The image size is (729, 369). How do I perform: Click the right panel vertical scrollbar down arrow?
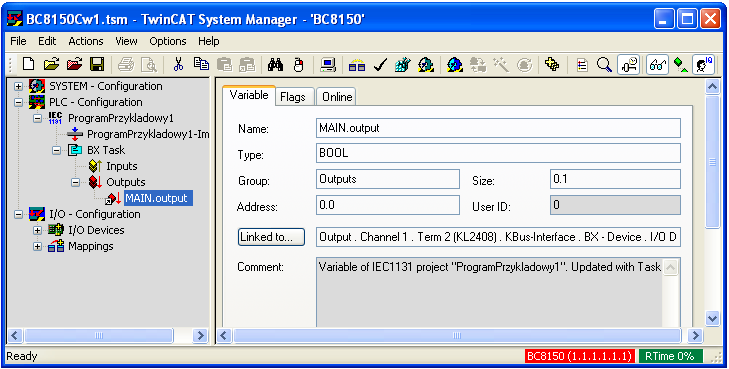(712, 318)
